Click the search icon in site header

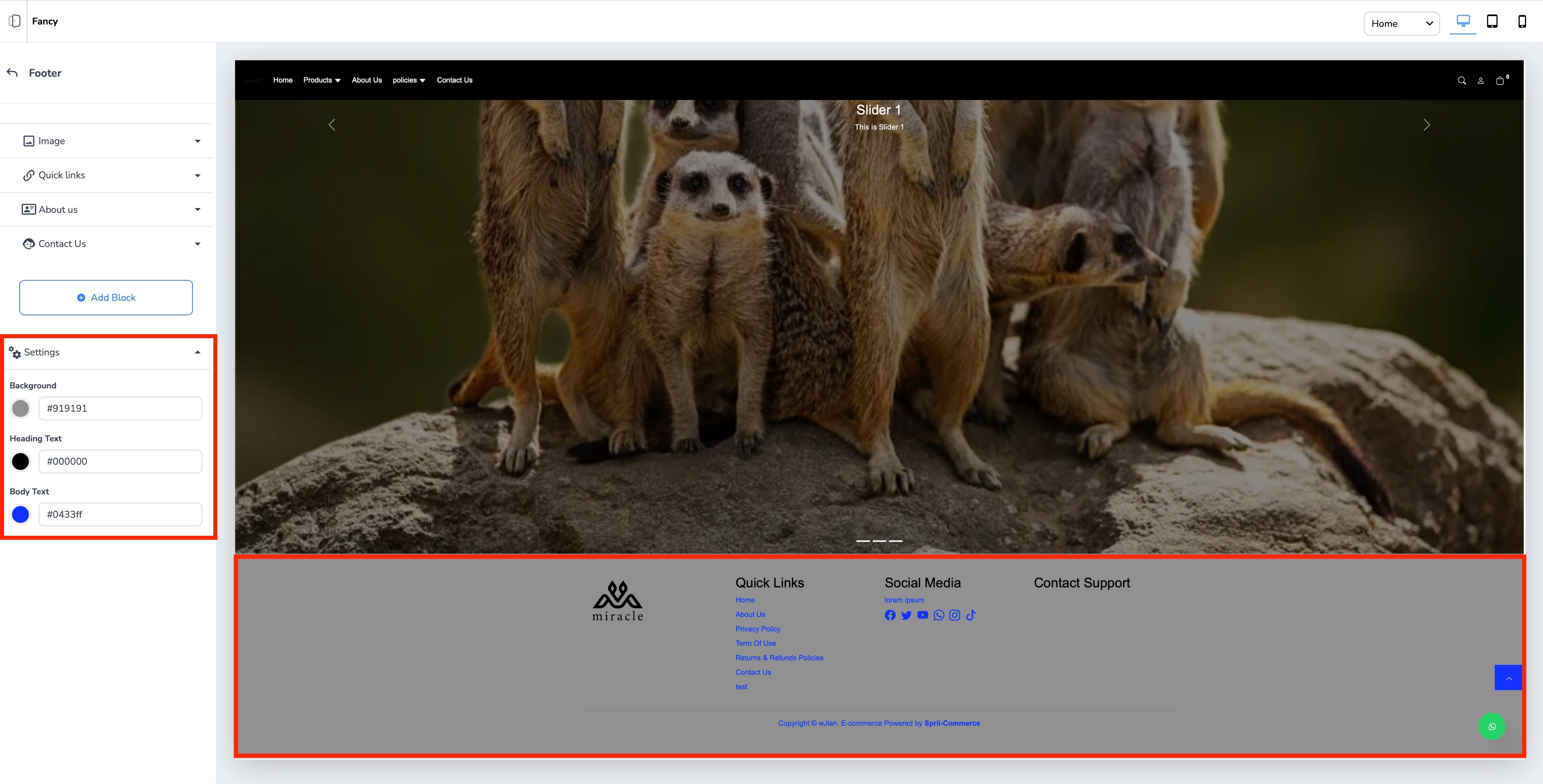tap(1461, 80)
